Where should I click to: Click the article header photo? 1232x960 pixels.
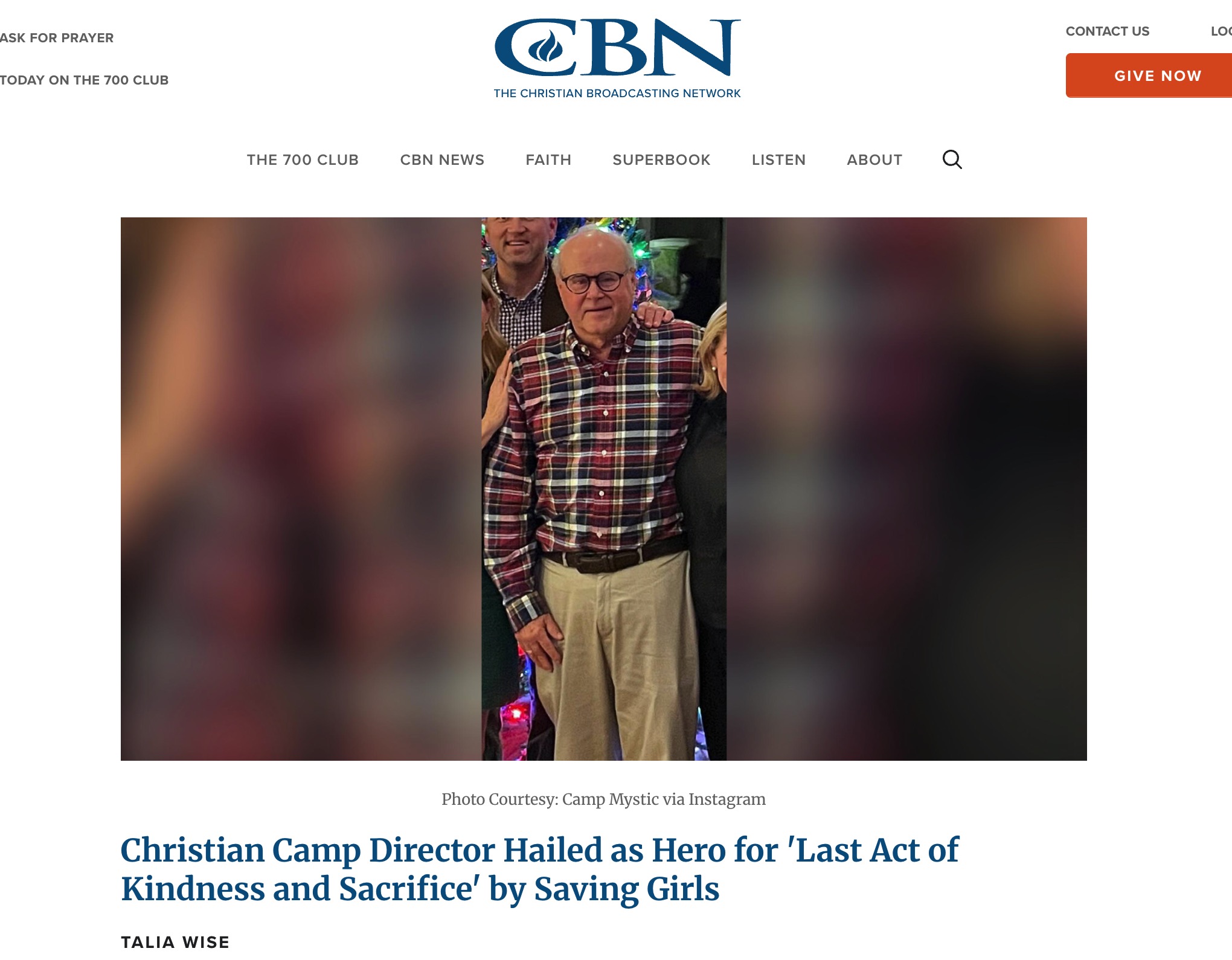pyautogui.click(x=604, y=489)
